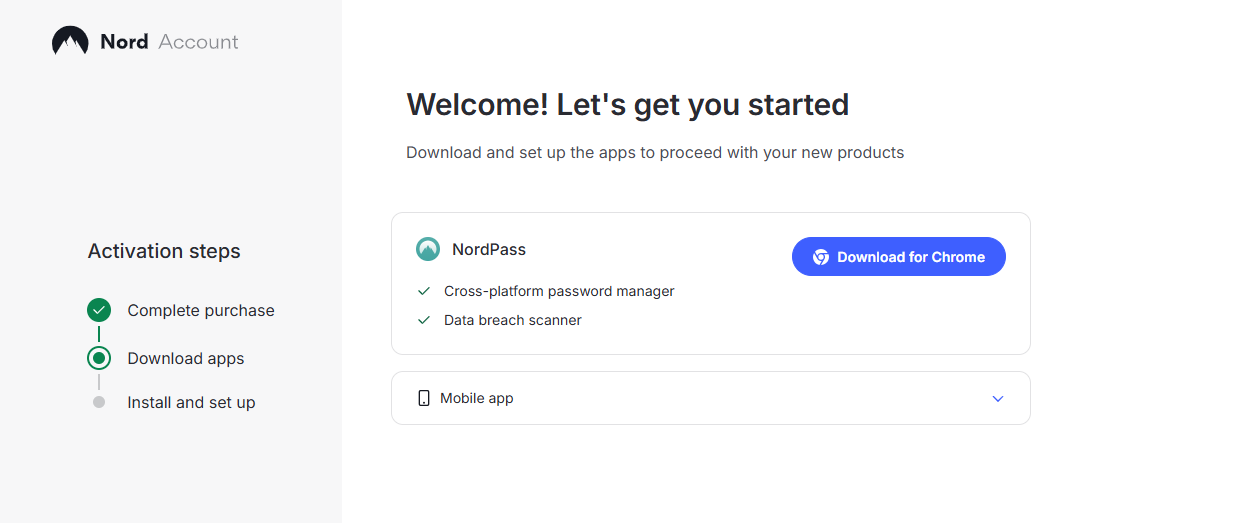This screenshot has height=523, width=1239.
Task: Click the Activation steps heading
Action: pos(164,251)
